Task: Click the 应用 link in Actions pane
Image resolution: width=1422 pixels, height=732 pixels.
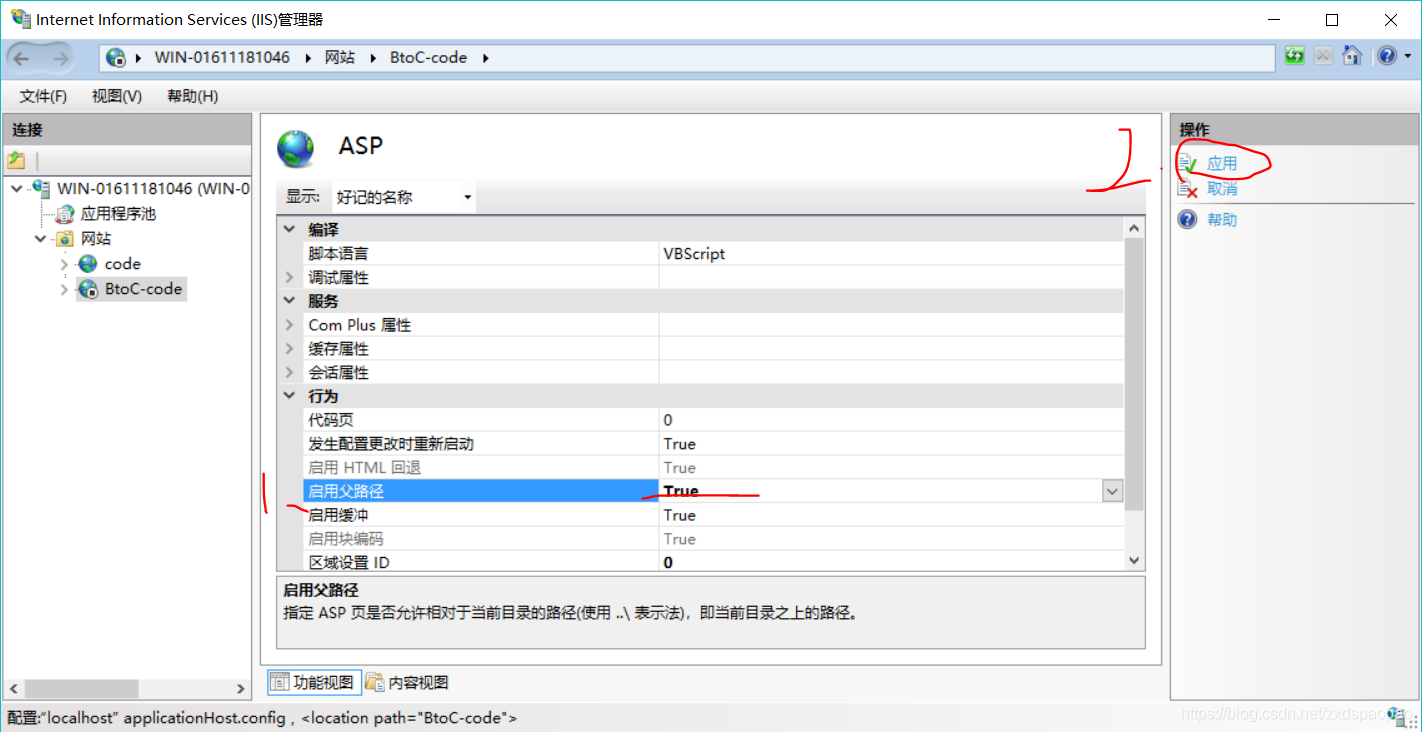Action: 1222,163
